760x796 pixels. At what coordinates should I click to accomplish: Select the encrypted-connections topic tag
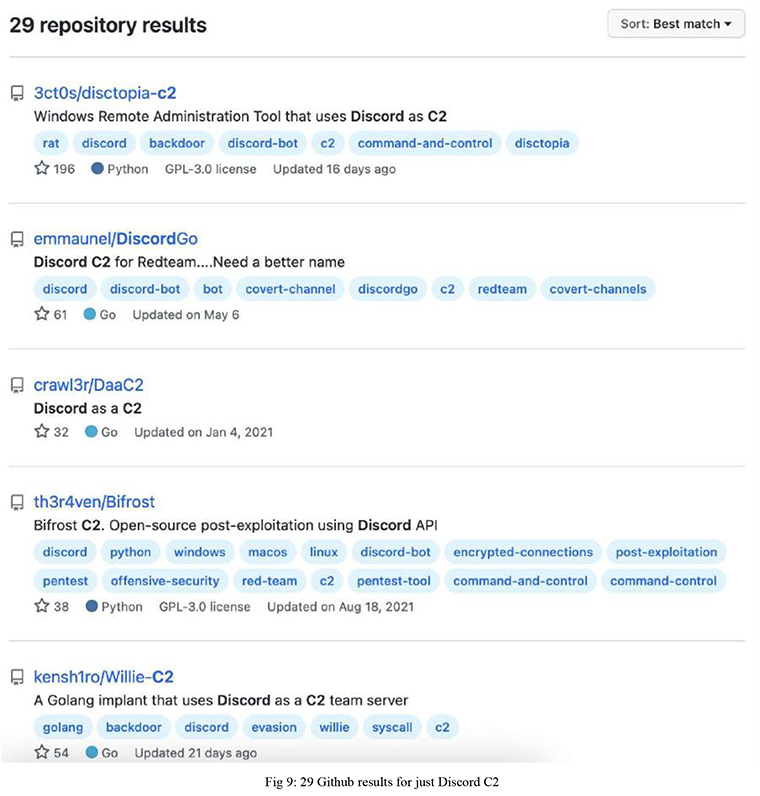(523, 552)
